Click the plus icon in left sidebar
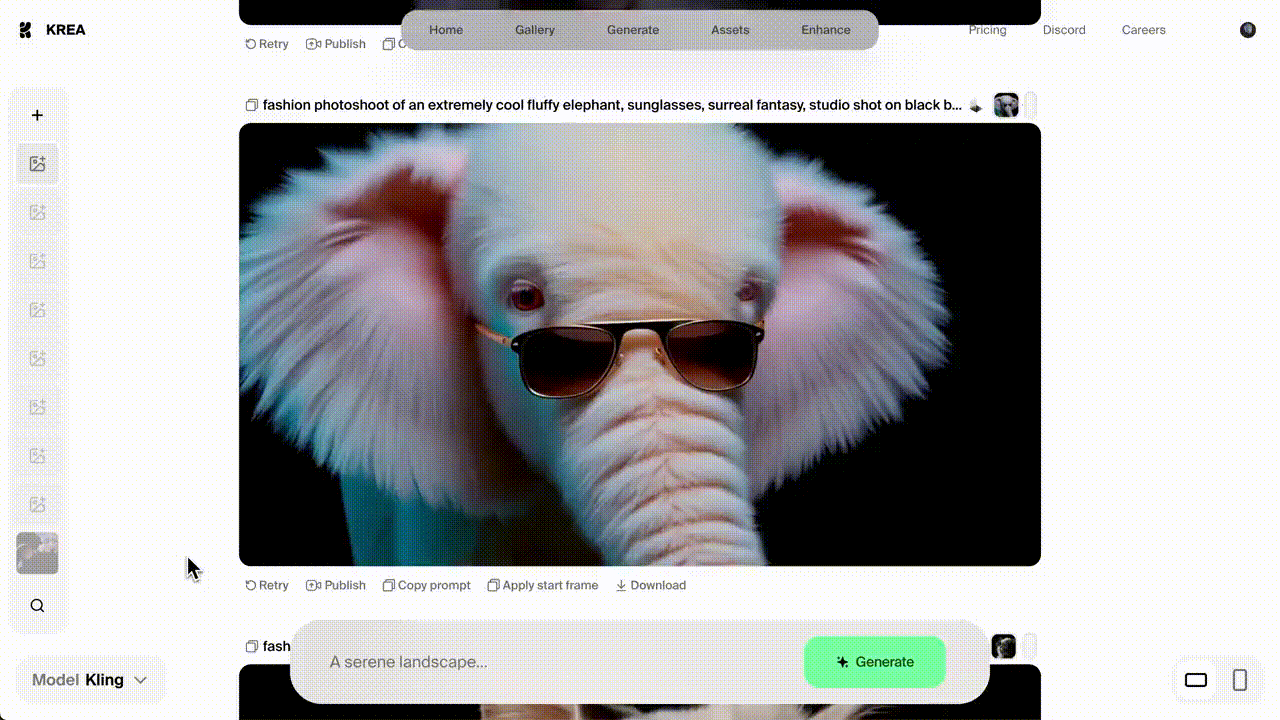Viewport: 1280px width, 720px height. (37, 115)
